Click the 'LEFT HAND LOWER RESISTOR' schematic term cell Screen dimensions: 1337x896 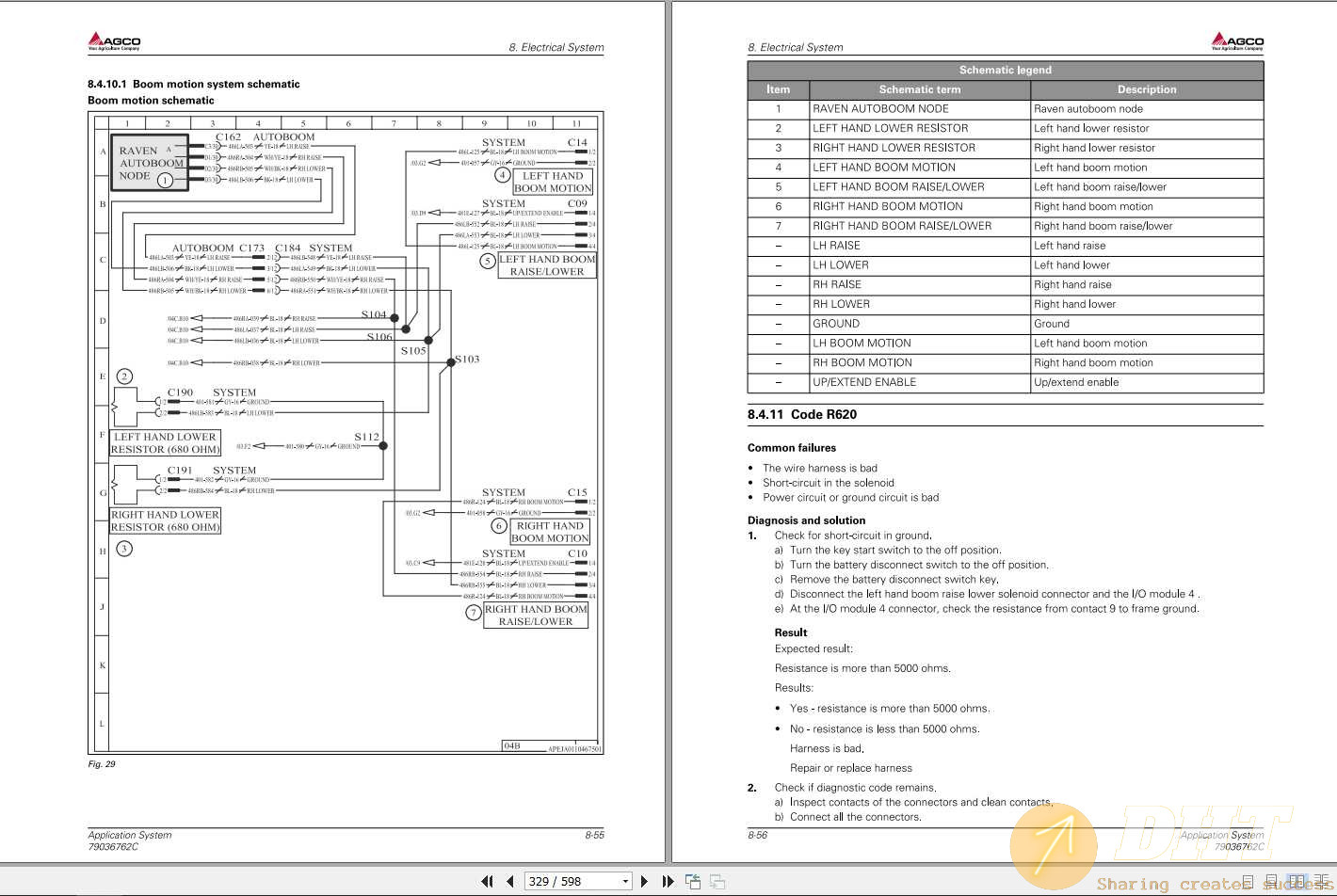tap(920, 128)
